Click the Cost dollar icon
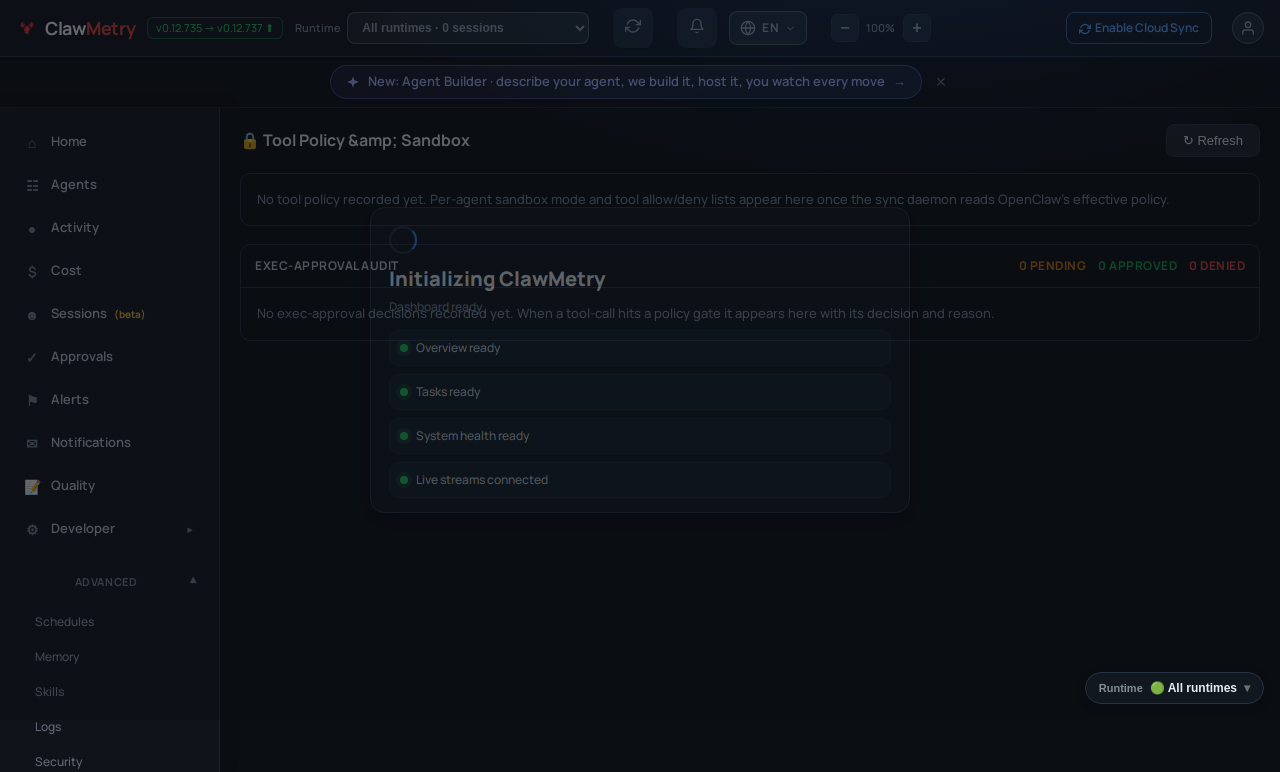 [x=32, y=272]
